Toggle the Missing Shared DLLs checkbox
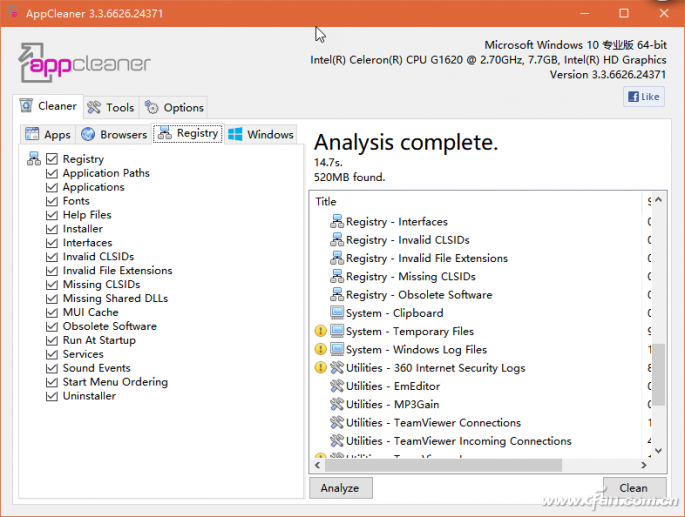This screenshot has height=517, width=685. point(52,298)
